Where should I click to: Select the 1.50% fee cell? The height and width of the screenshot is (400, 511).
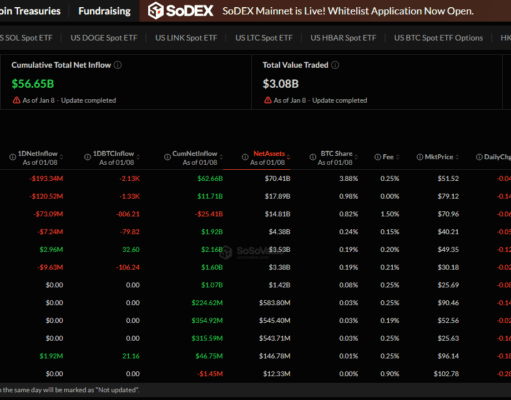point(390,214)
